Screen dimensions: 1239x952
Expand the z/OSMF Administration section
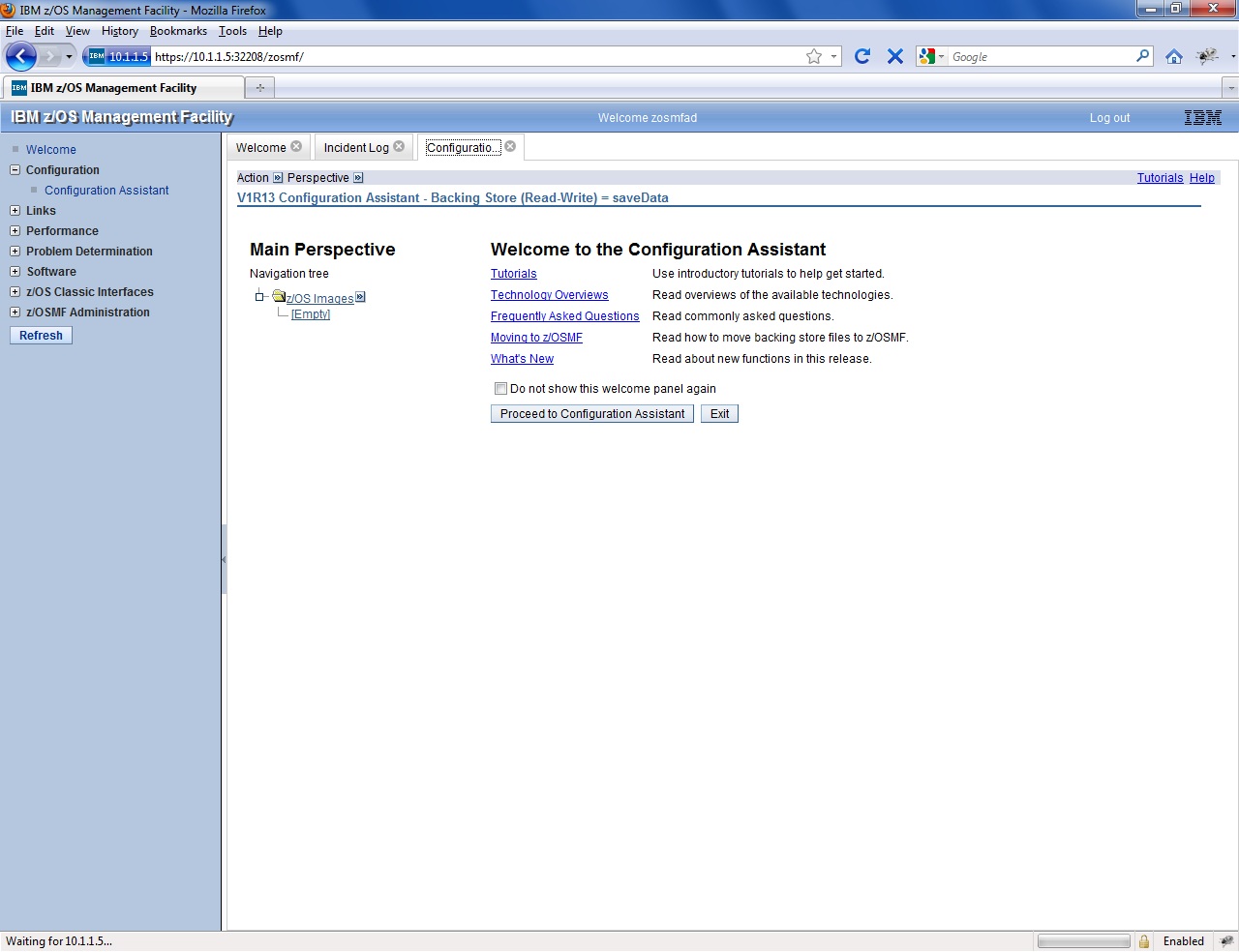15,312
